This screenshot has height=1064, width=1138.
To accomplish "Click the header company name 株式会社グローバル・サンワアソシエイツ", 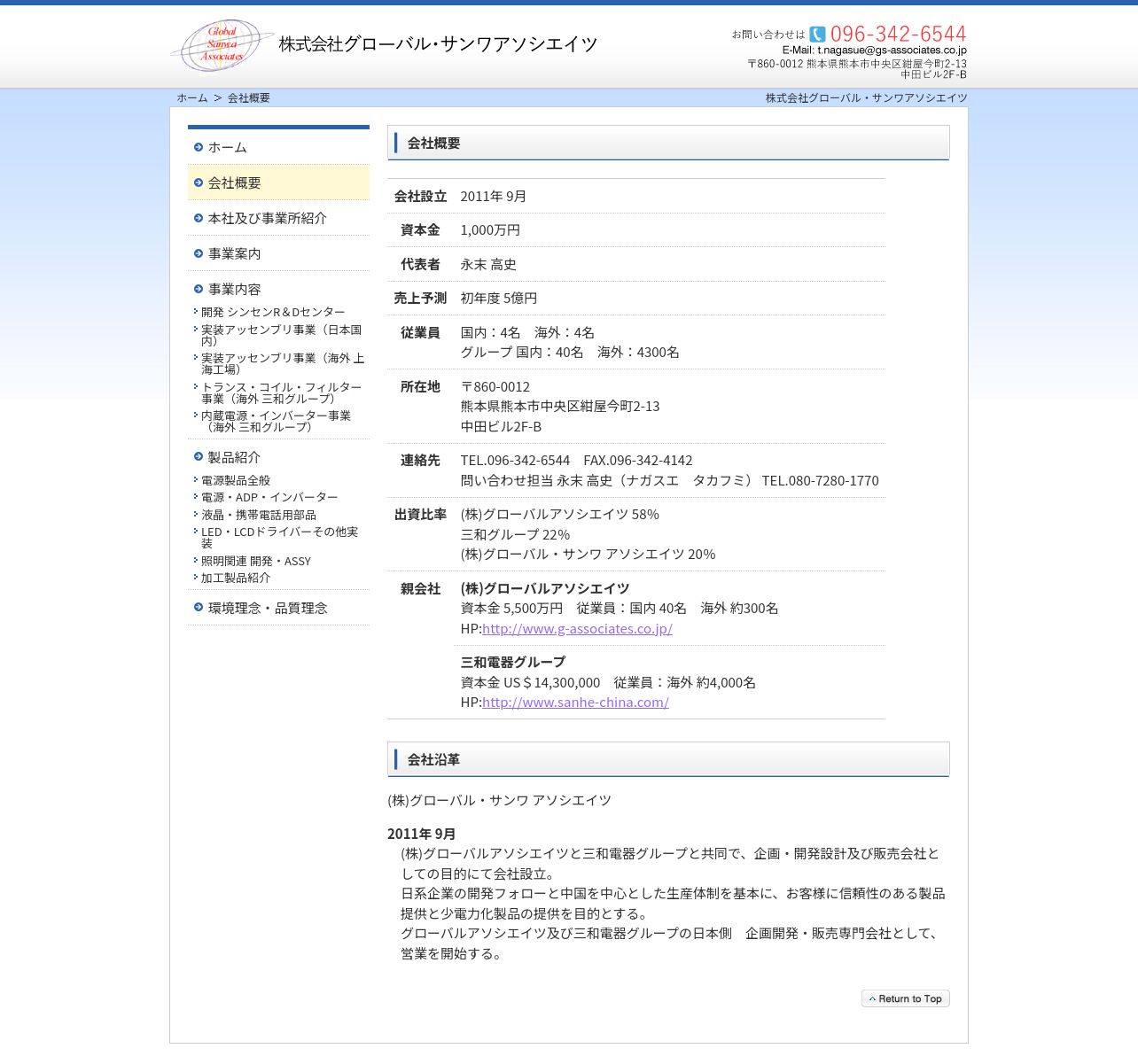I will (438, 44).
